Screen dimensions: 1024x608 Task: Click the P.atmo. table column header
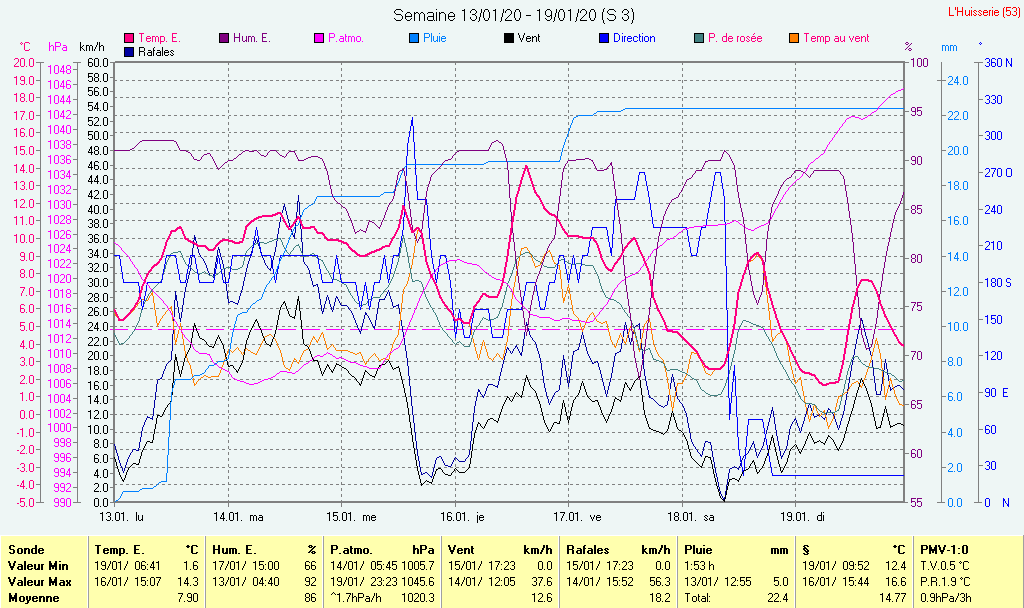[351, 550]
